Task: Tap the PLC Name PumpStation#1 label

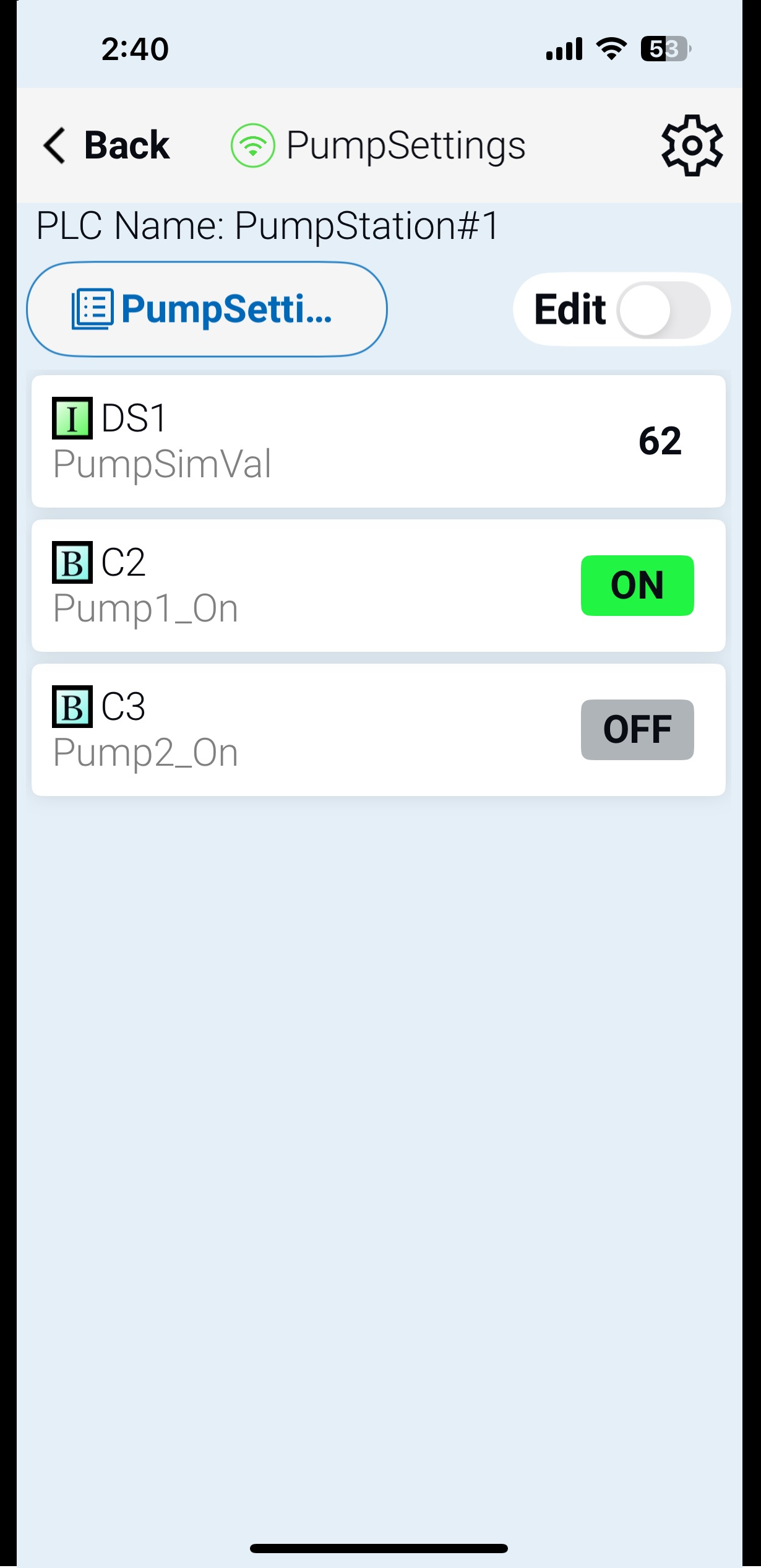Action: 267,226
